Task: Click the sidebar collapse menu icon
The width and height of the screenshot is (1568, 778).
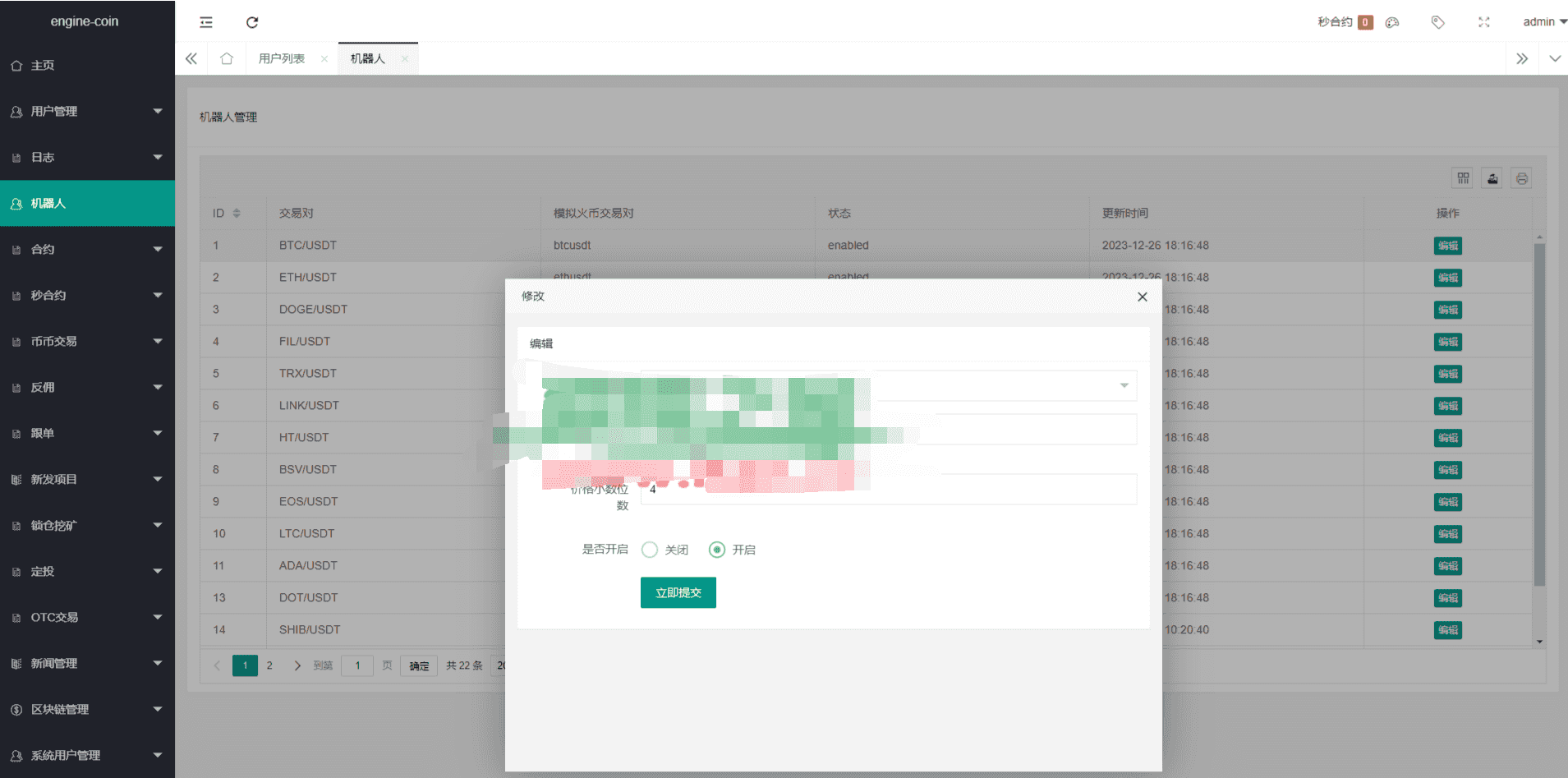Action: [x=206, y=22]
